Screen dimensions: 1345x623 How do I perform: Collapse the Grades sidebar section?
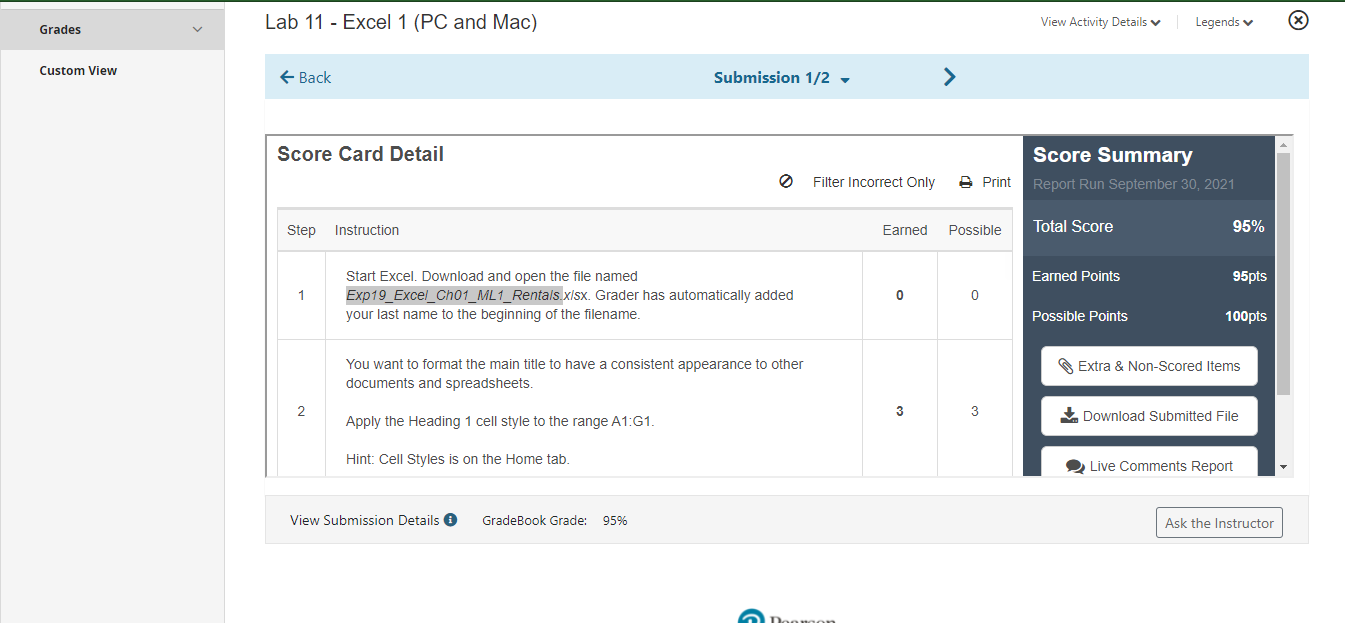click(197, 30)
